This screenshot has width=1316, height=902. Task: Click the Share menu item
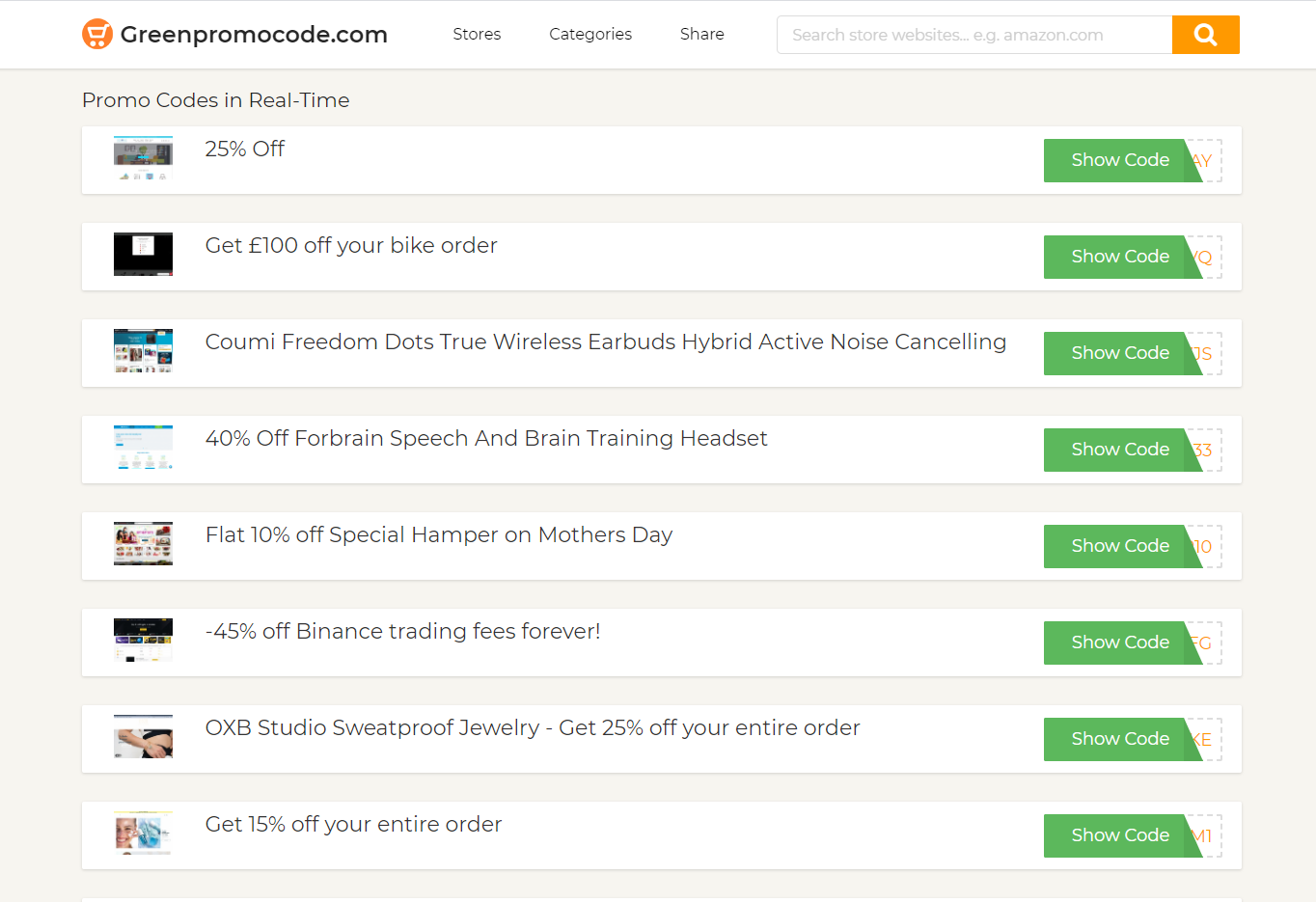pos(701,34)
